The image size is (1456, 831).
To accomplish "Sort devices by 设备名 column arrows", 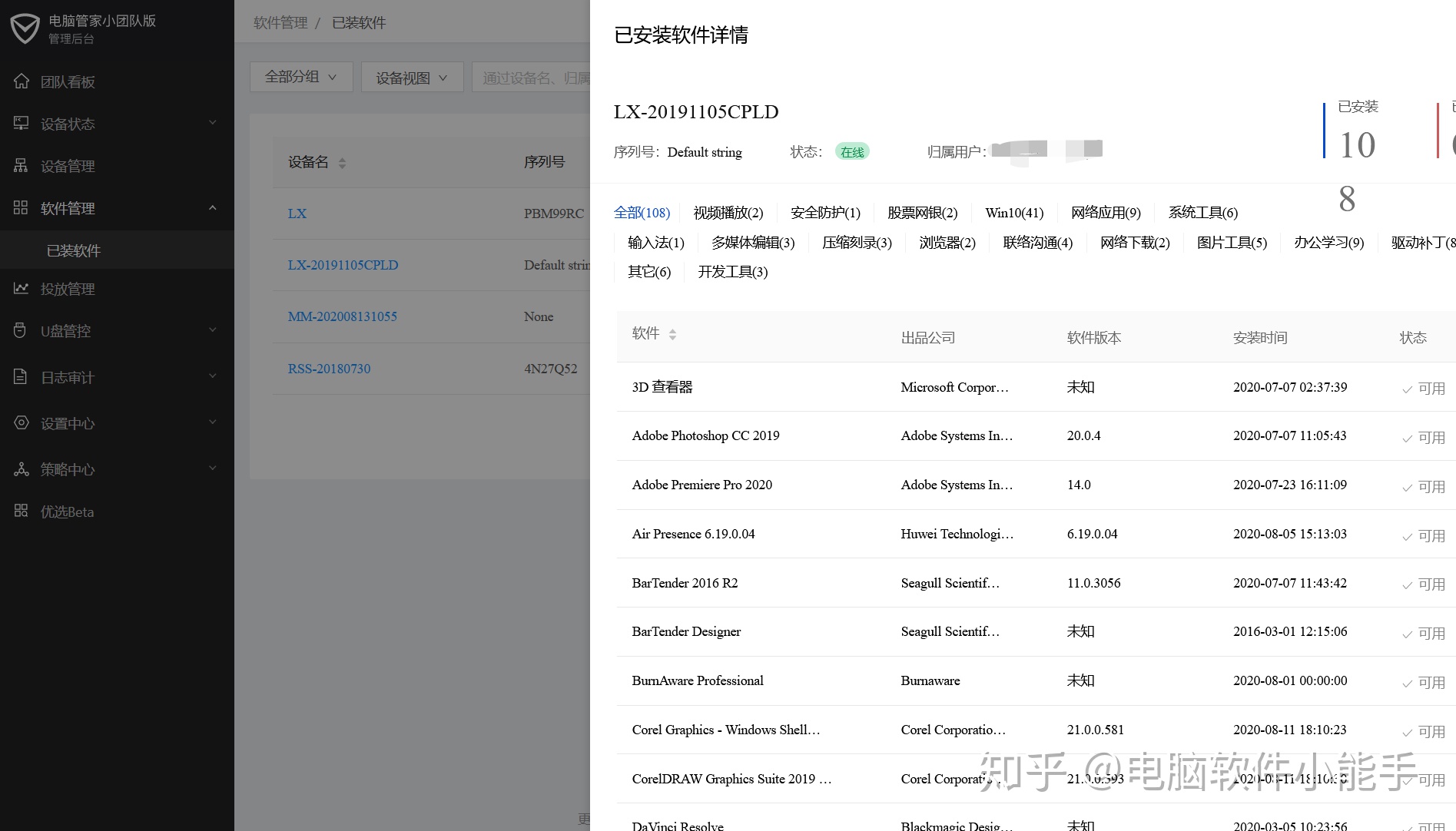I will 342,163.
